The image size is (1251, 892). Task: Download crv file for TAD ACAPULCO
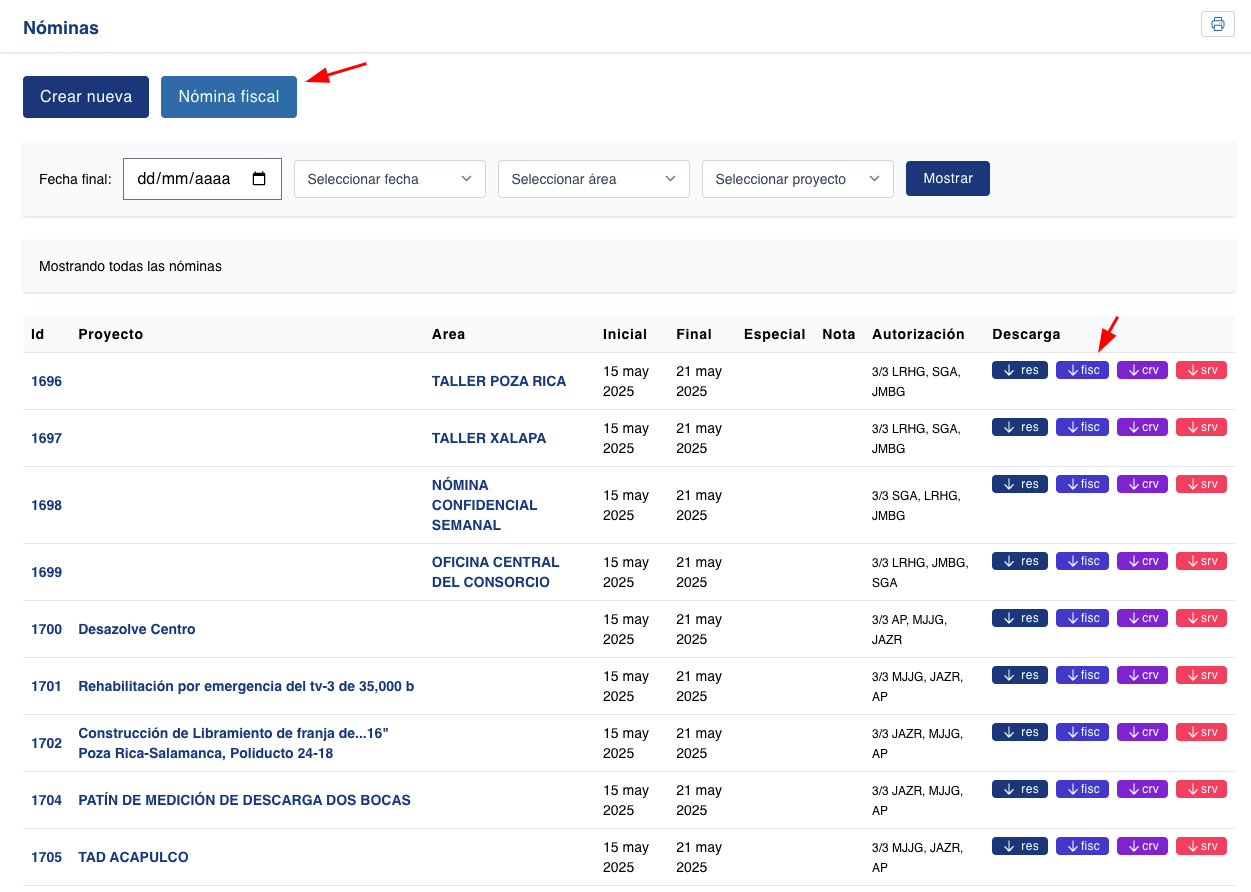tap(1142, 846)
